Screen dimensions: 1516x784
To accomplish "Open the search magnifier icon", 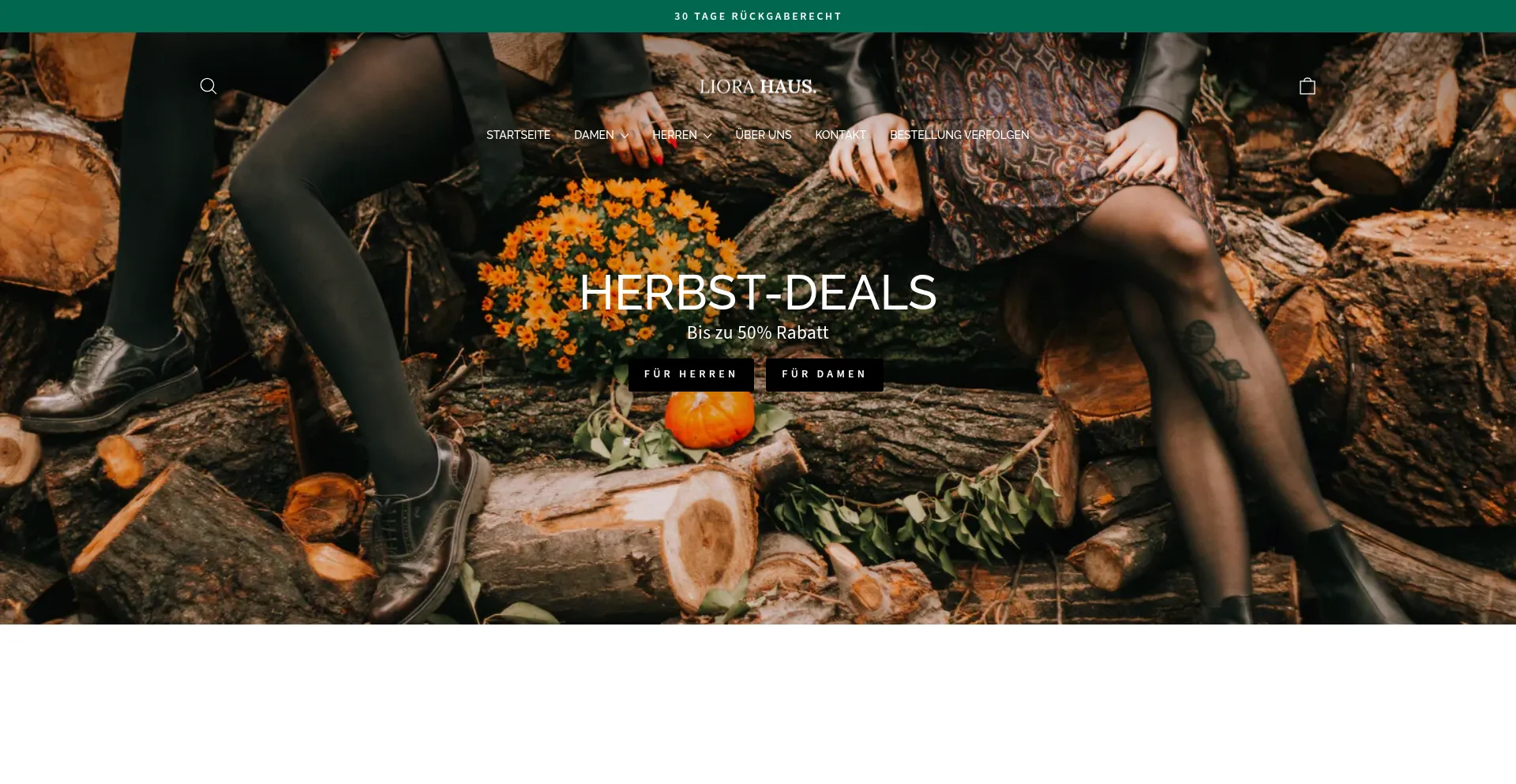I will [x=208, y=86].
